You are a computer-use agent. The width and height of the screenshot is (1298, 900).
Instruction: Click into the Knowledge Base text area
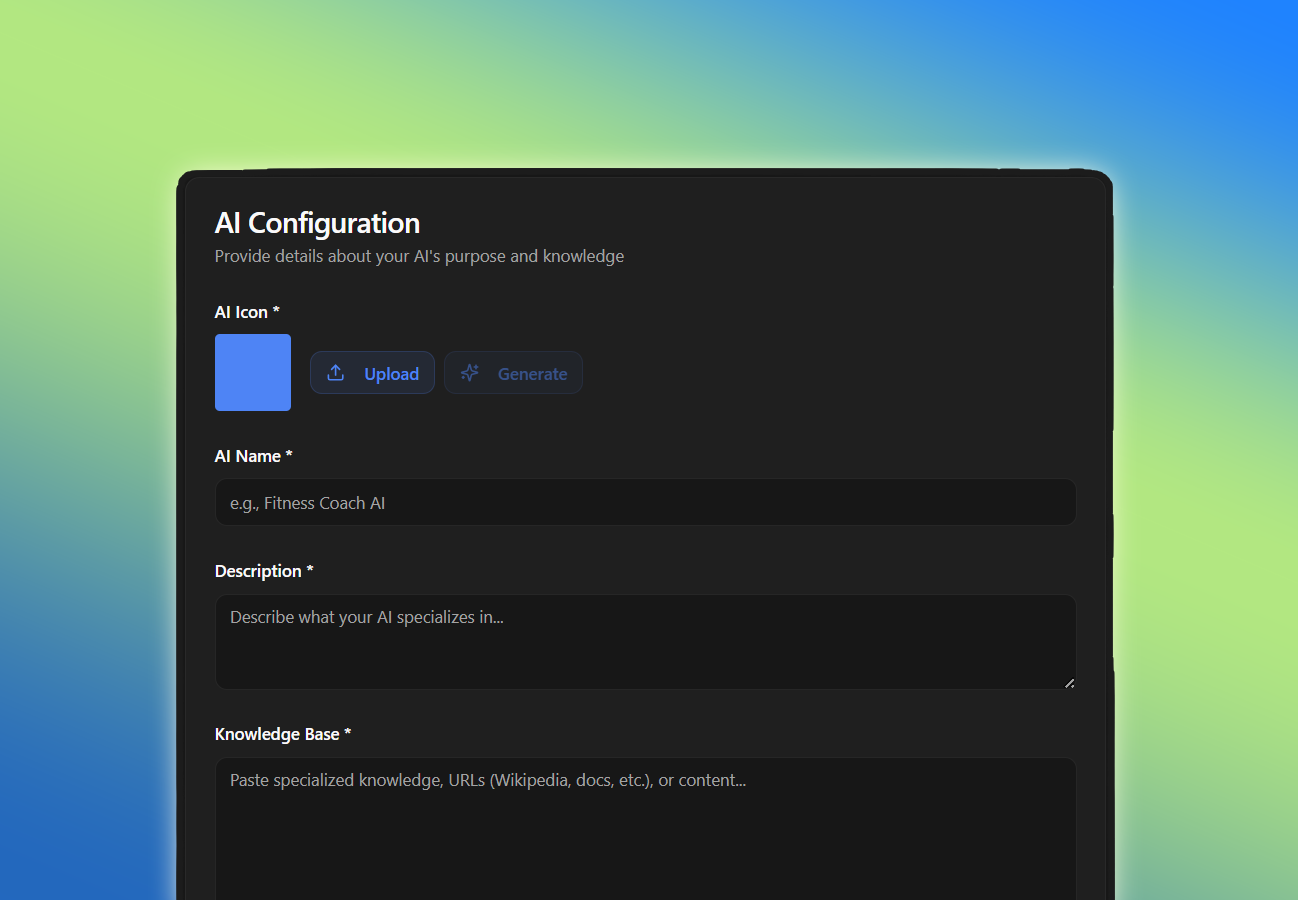coord(645,829)
